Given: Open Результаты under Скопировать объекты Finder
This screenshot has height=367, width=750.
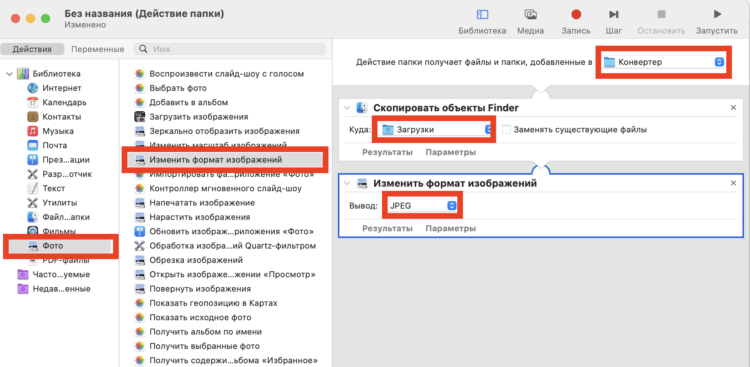Looking at the screenshot, I should point(387,153).
